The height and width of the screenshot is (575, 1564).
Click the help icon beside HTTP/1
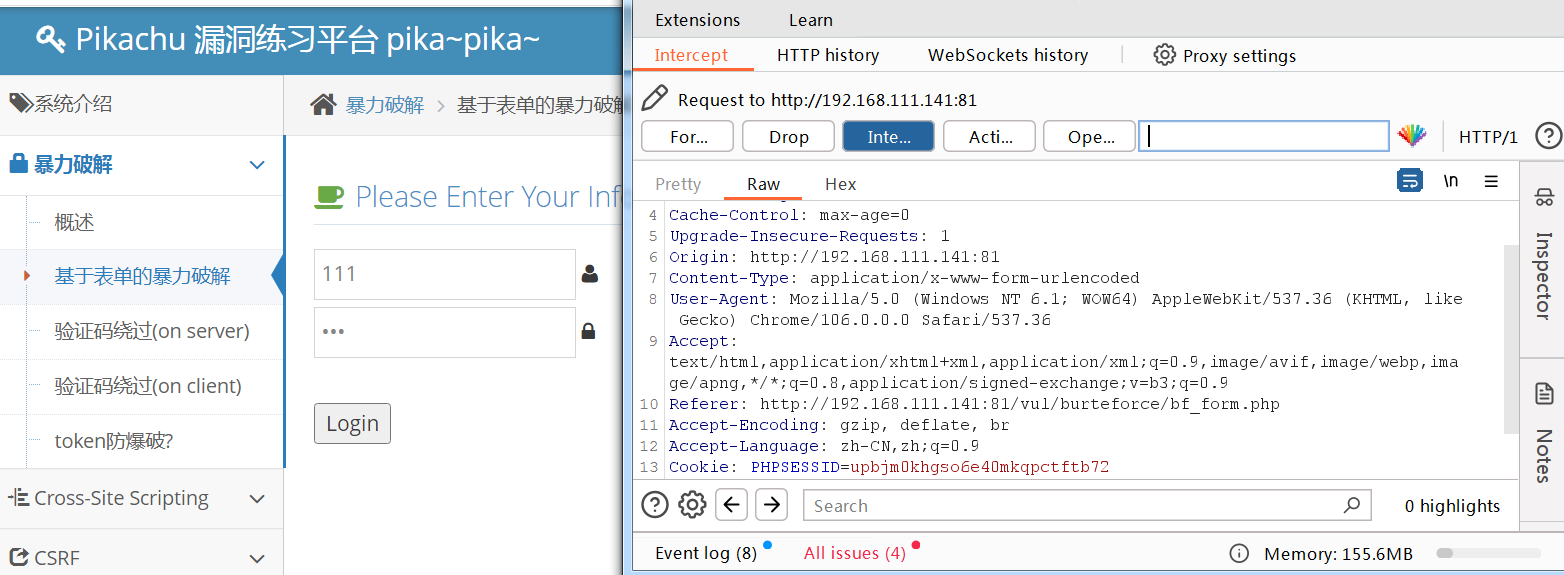coord(1547,136)
